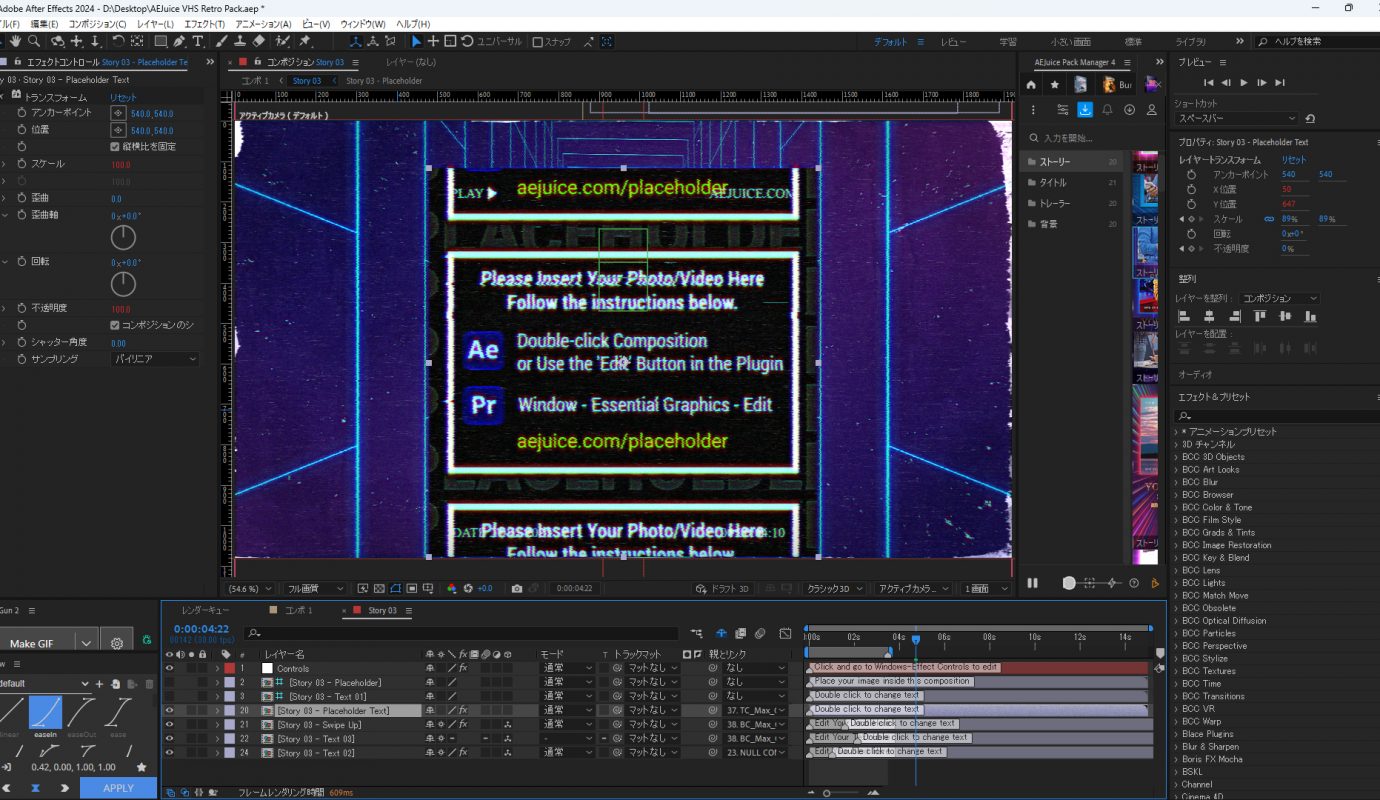Open the sampling dropdown in Effect Controls

point(155,359)
